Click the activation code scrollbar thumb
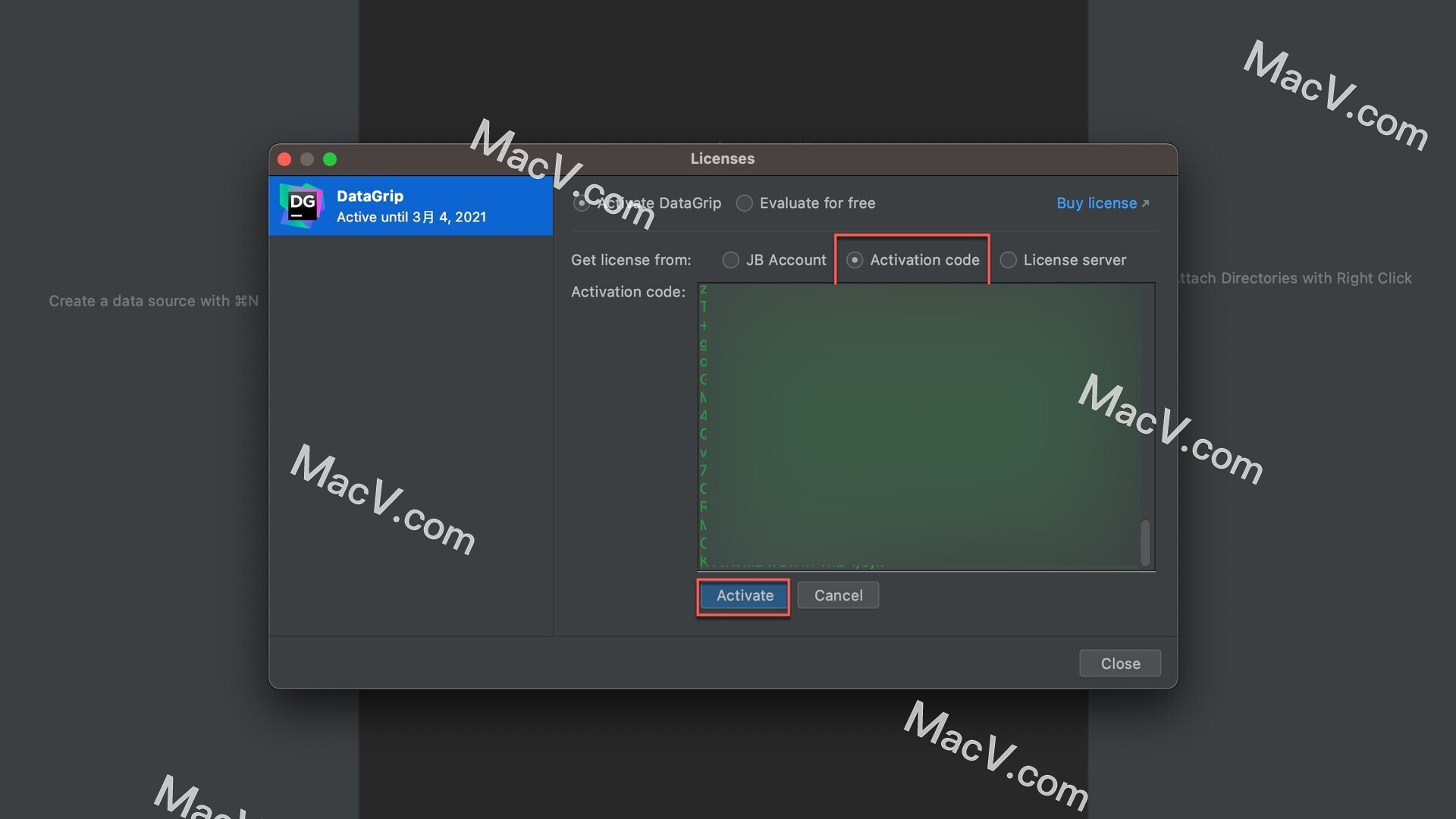The image size is (1456, 819). point(1145,541)
